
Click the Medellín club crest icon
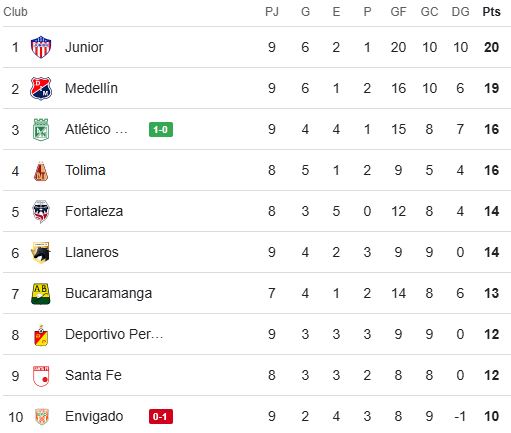click(x=41, y=88)
